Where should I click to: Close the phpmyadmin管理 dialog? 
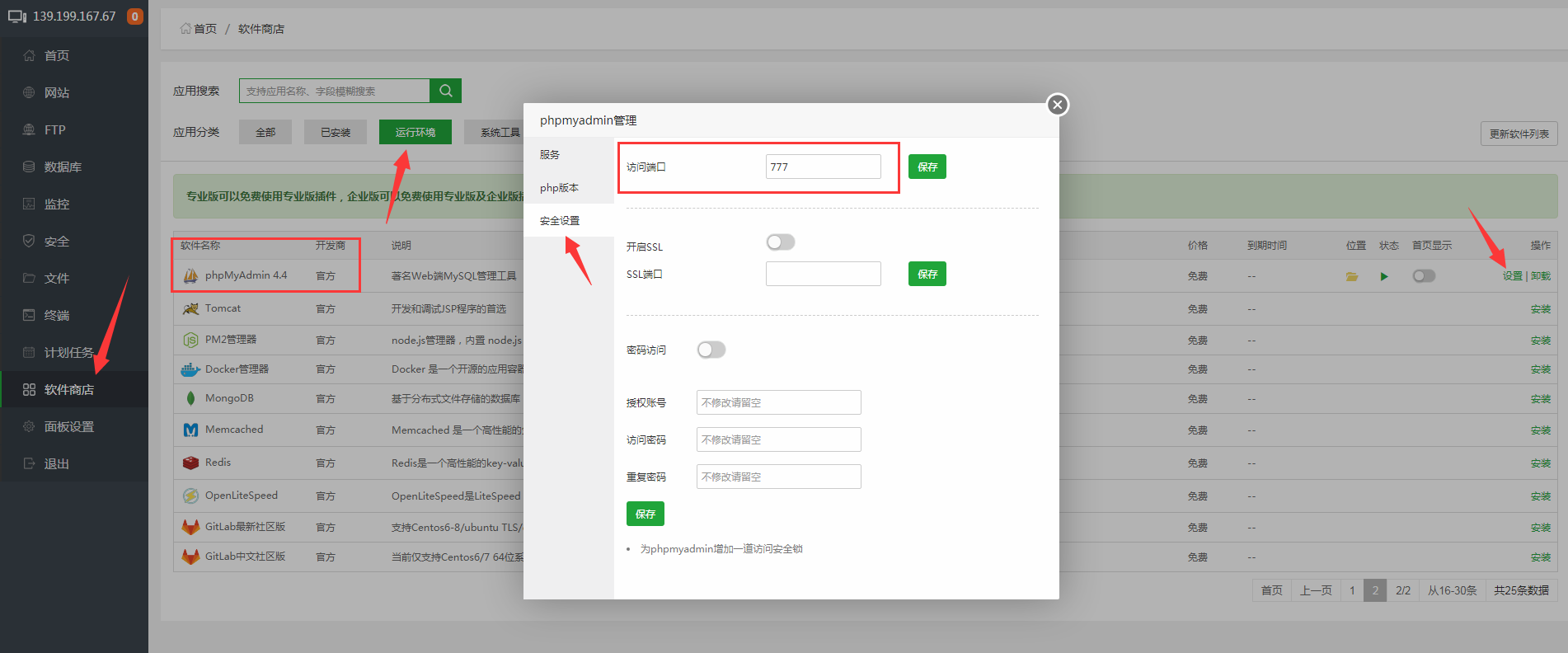pyautogui.click(x=1058, y=105)
